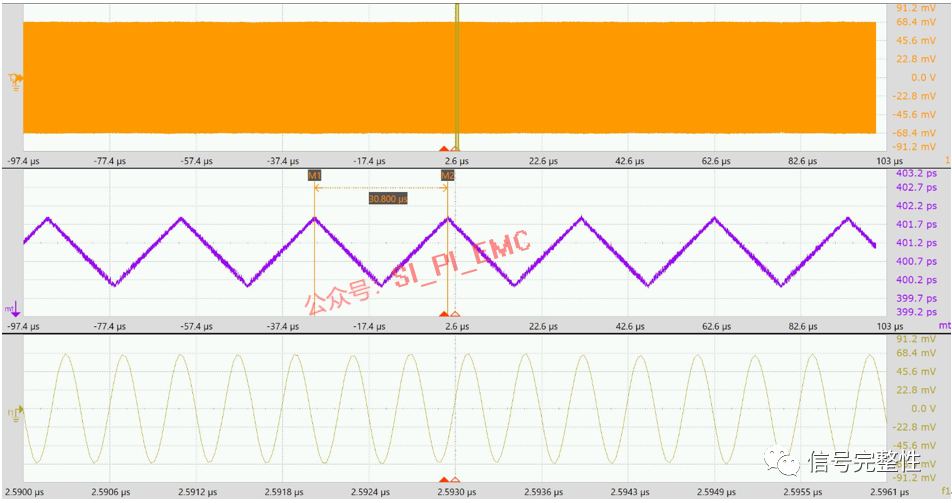952x503 pixels.
Task: Click the M2 cursor marker label
Action: [x=448, y=175]
